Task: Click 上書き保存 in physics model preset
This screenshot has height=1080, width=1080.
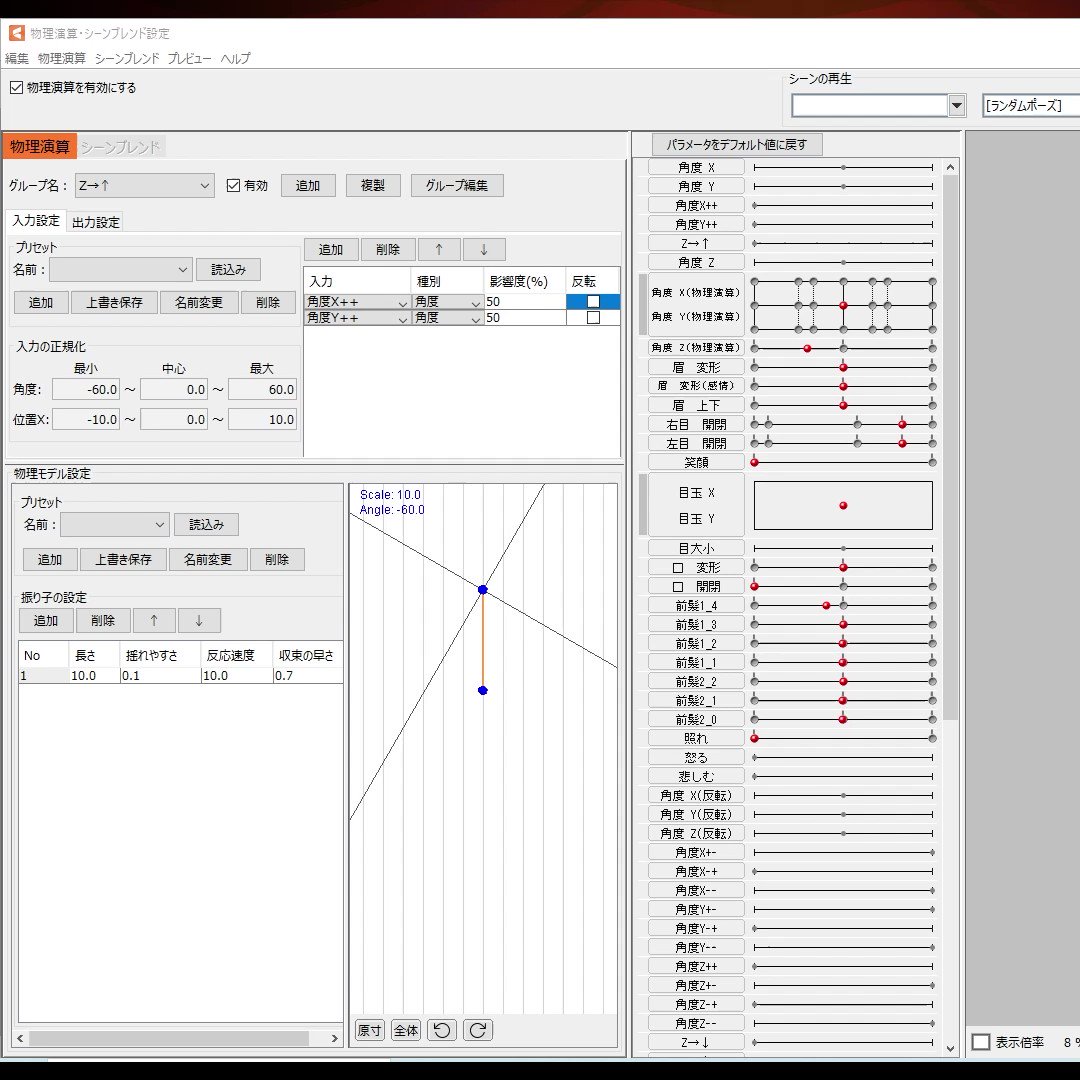Action: tap(123, 559)
